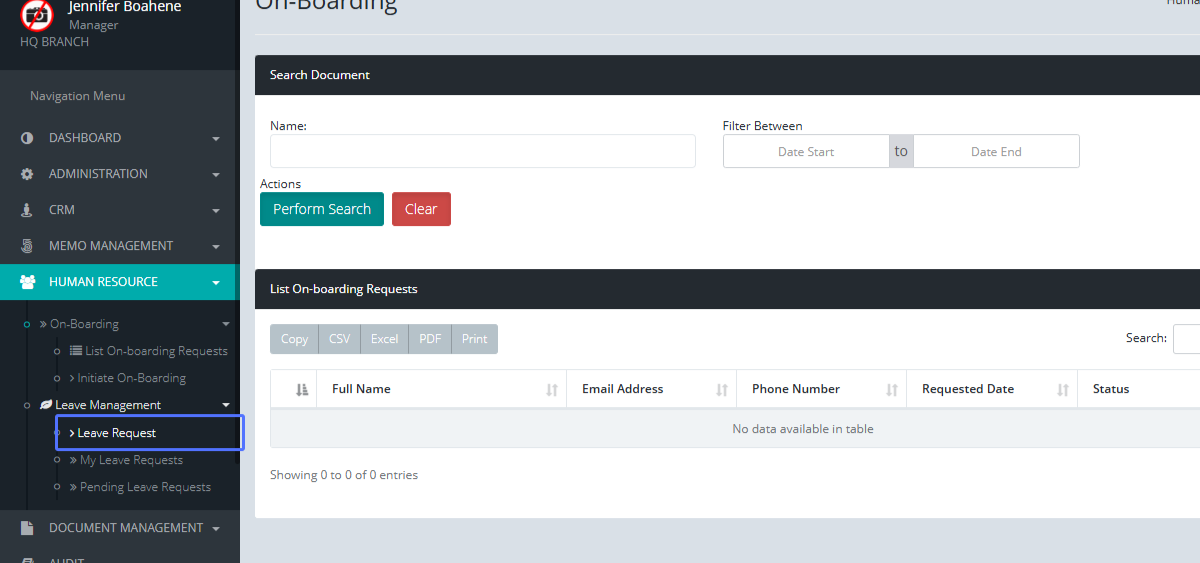
Task: Click the user profile avatar icon
Action: point(37,15)
